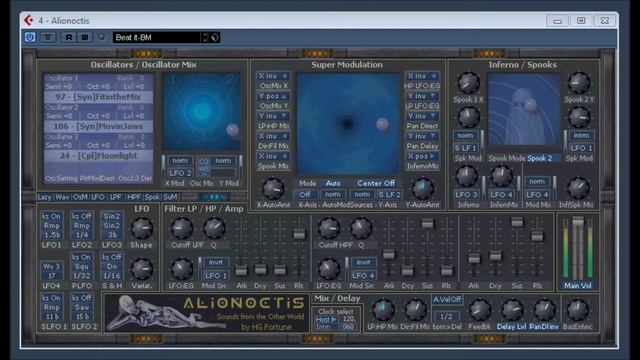Change X inv selector above OscMix X
This screenshot has height=360, width=640.
tap(273, 76)
